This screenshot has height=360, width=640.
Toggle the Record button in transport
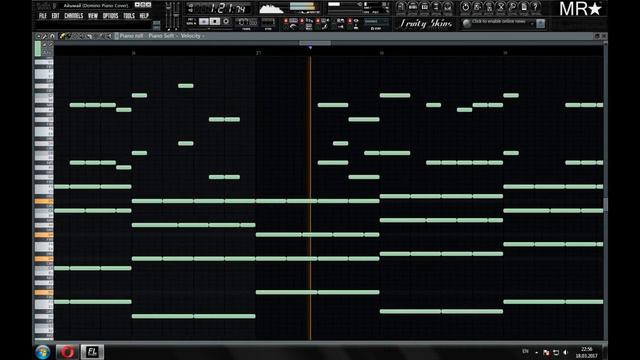pyautogui.click(x=226, y=21)
